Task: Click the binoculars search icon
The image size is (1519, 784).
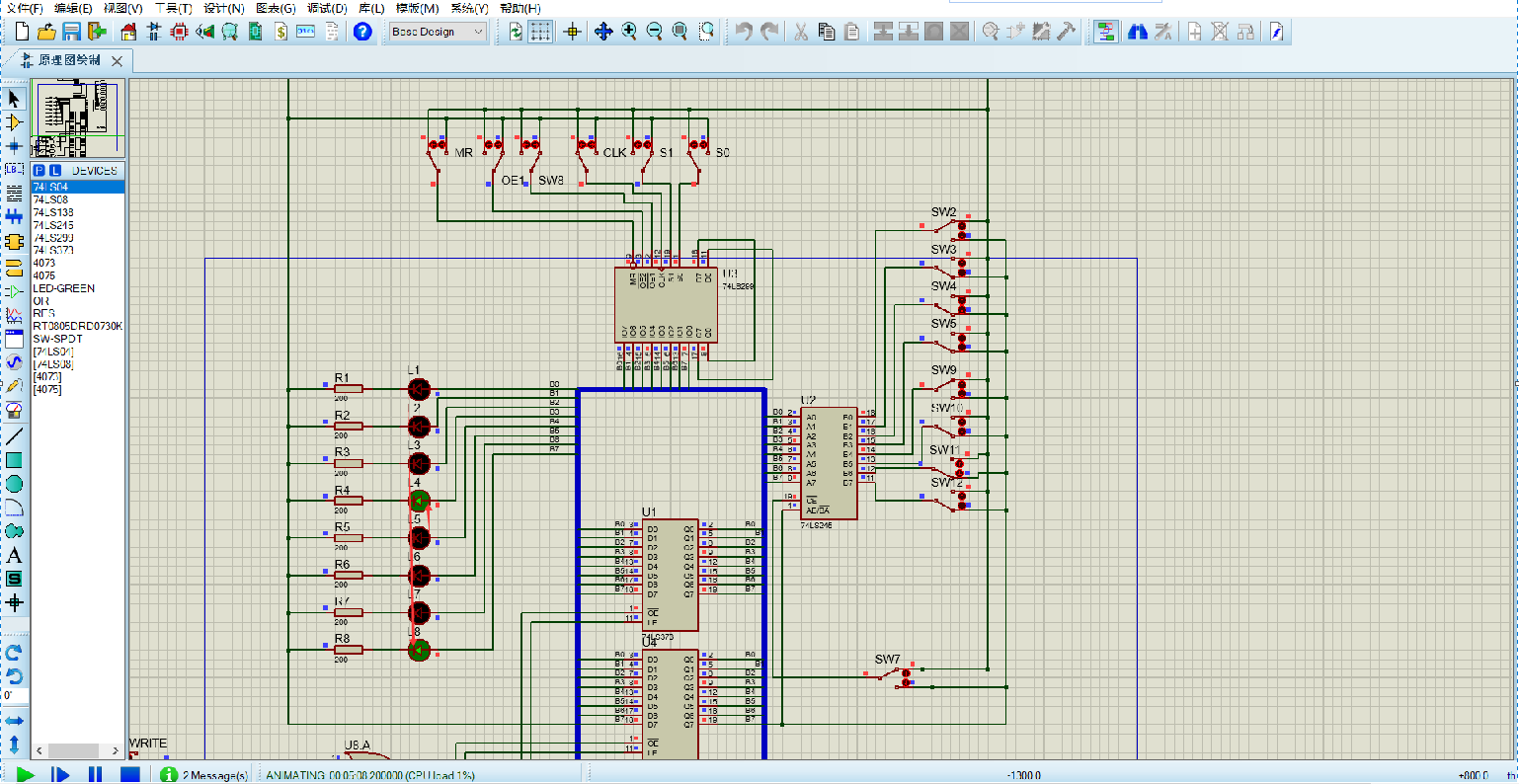Action: point(1137,32)
